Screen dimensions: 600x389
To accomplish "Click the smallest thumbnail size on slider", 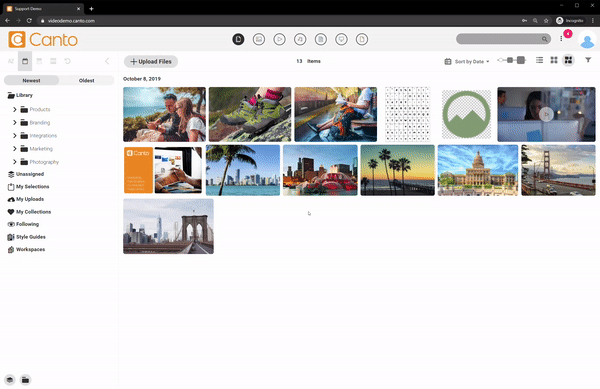I will (501, 60).
